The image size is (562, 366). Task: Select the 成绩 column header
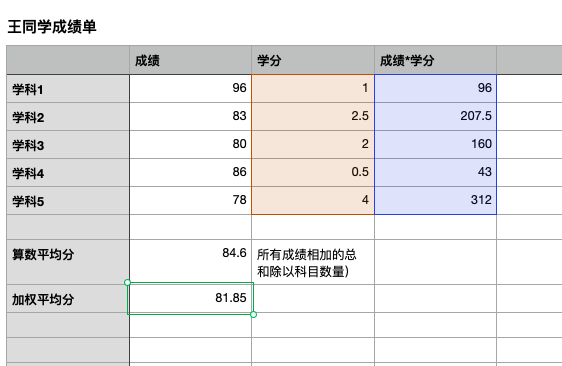pyautogui.click(x=190, y=60)
